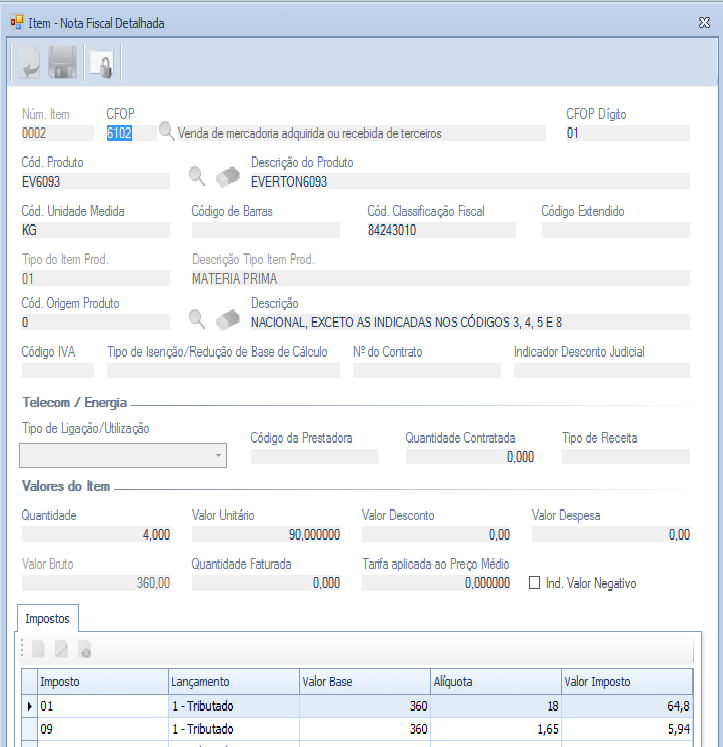Image resolution: width=723 pixels, height=747 pixels.
Task: Click the Alíquota column header
Action: click(495, 681)
